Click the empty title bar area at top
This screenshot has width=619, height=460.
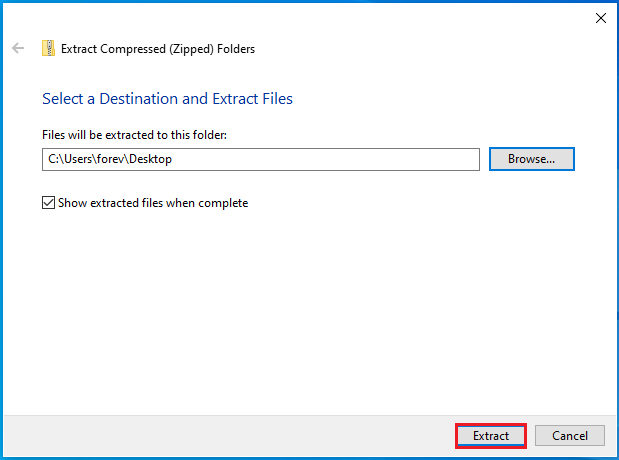300,16
